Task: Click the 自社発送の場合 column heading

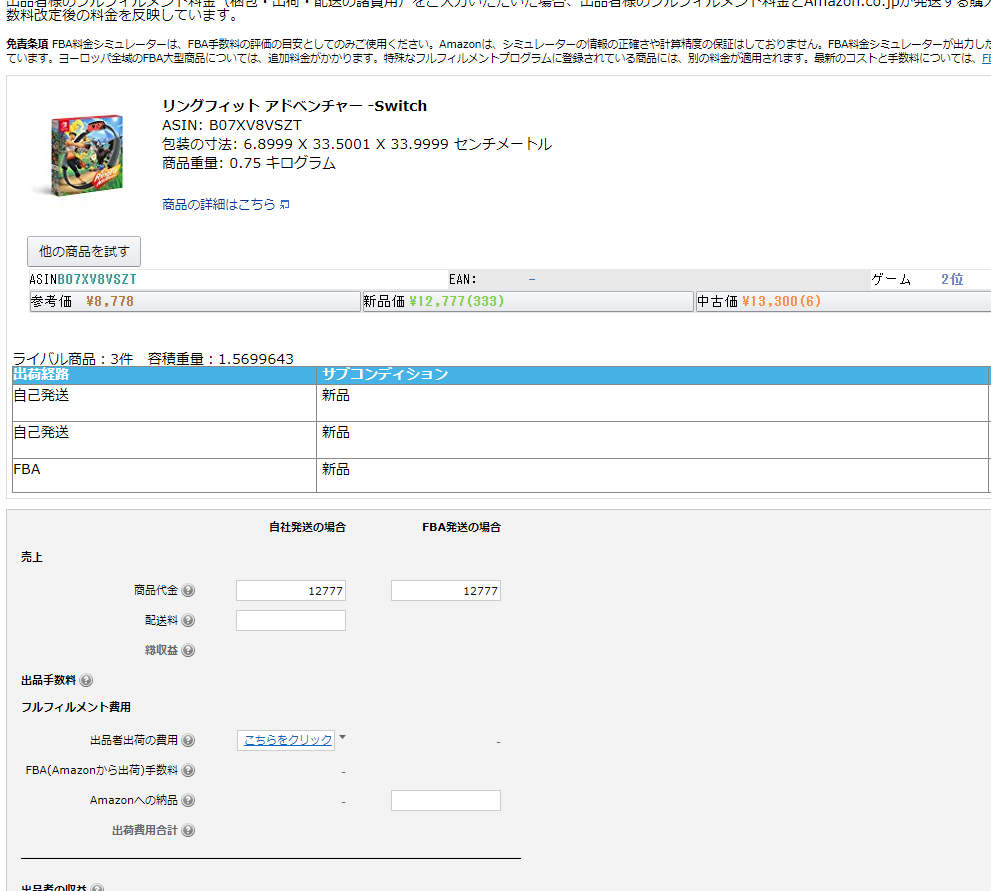Action: tap(307, 527)
